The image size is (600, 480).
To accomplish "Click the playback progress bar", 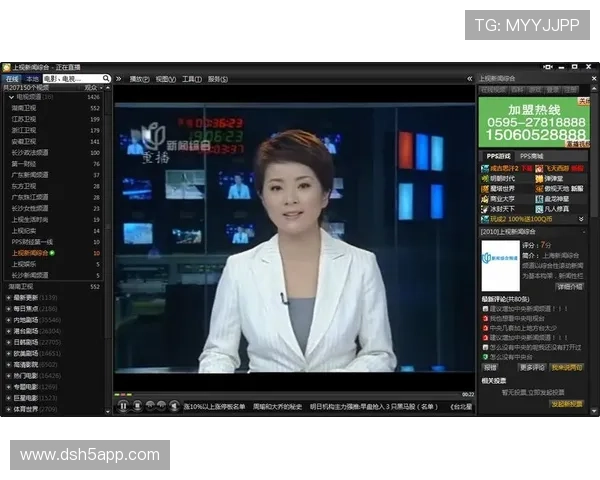I will pyautogui.click(x=287, y=394).
